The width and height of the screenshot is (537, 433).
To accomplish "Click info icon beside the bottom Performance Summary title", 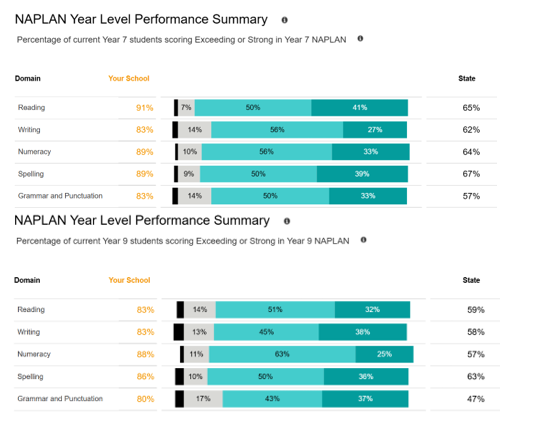I will (x=287, y=221).
